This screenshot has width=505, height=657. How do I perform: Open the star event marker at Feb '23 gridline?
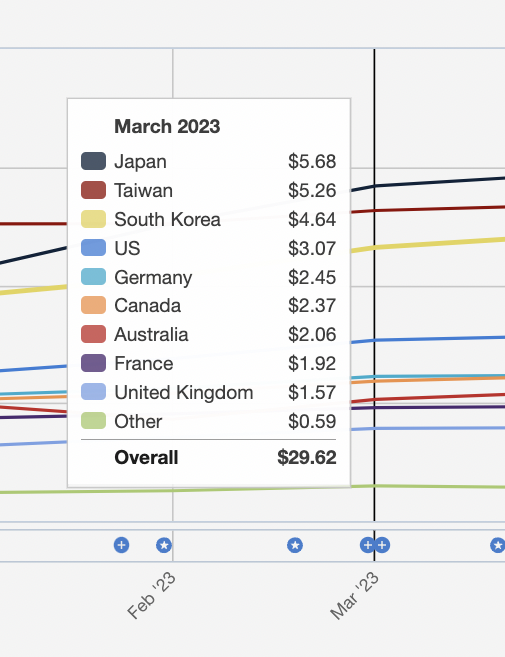coord(164,545)
